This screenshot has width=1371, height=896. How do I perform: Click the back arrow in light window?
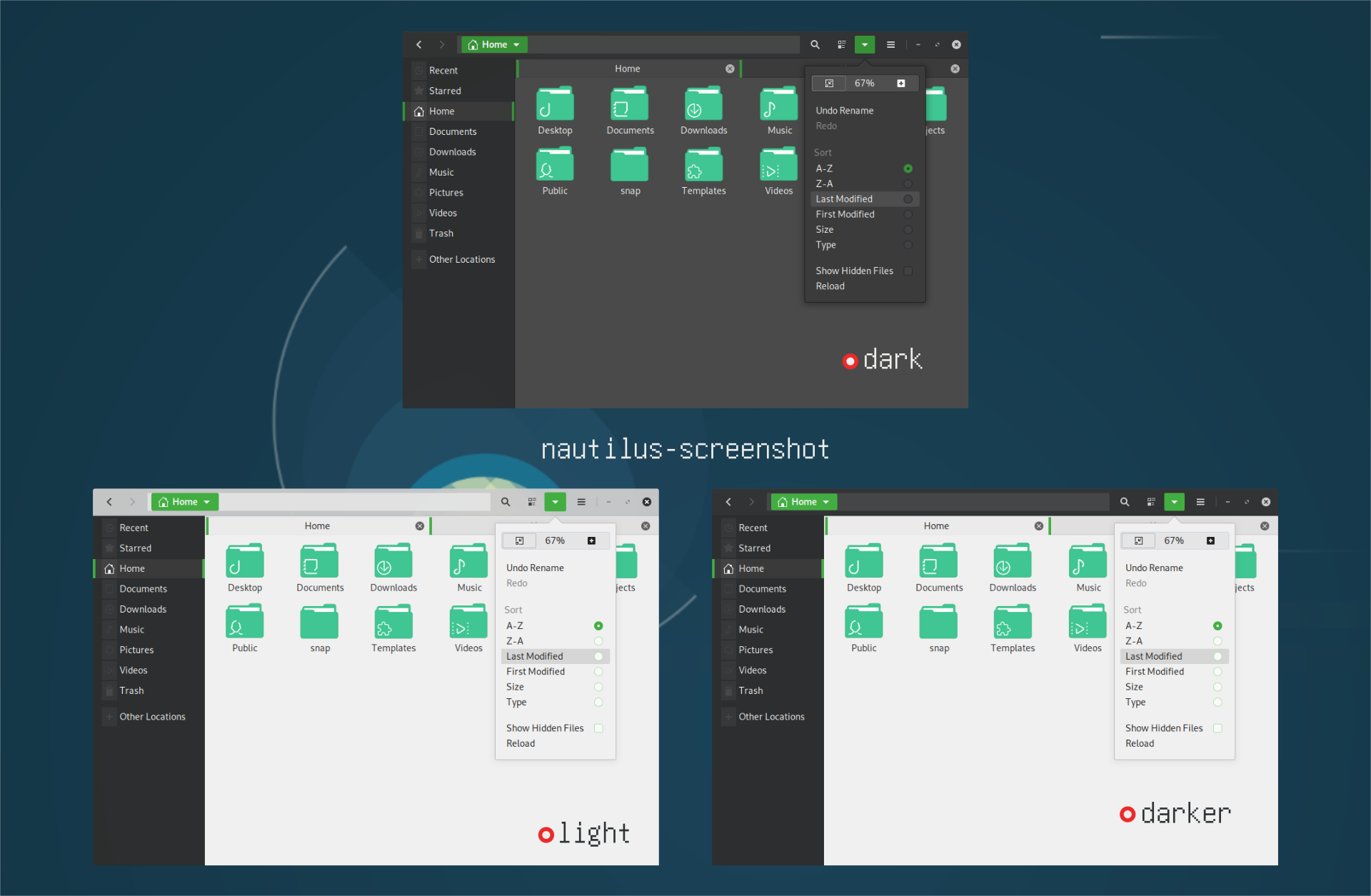[x=109, y=502]
